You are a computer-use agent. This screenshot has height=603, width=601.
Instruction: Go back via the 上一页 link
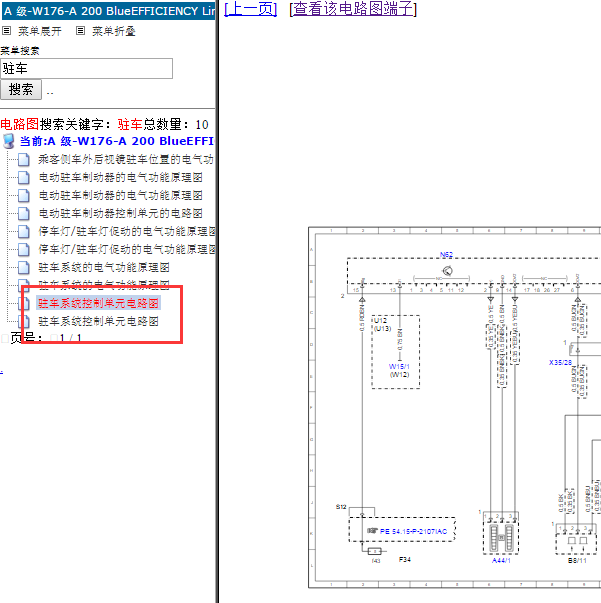pyautogui.click(x=250, y=8)
